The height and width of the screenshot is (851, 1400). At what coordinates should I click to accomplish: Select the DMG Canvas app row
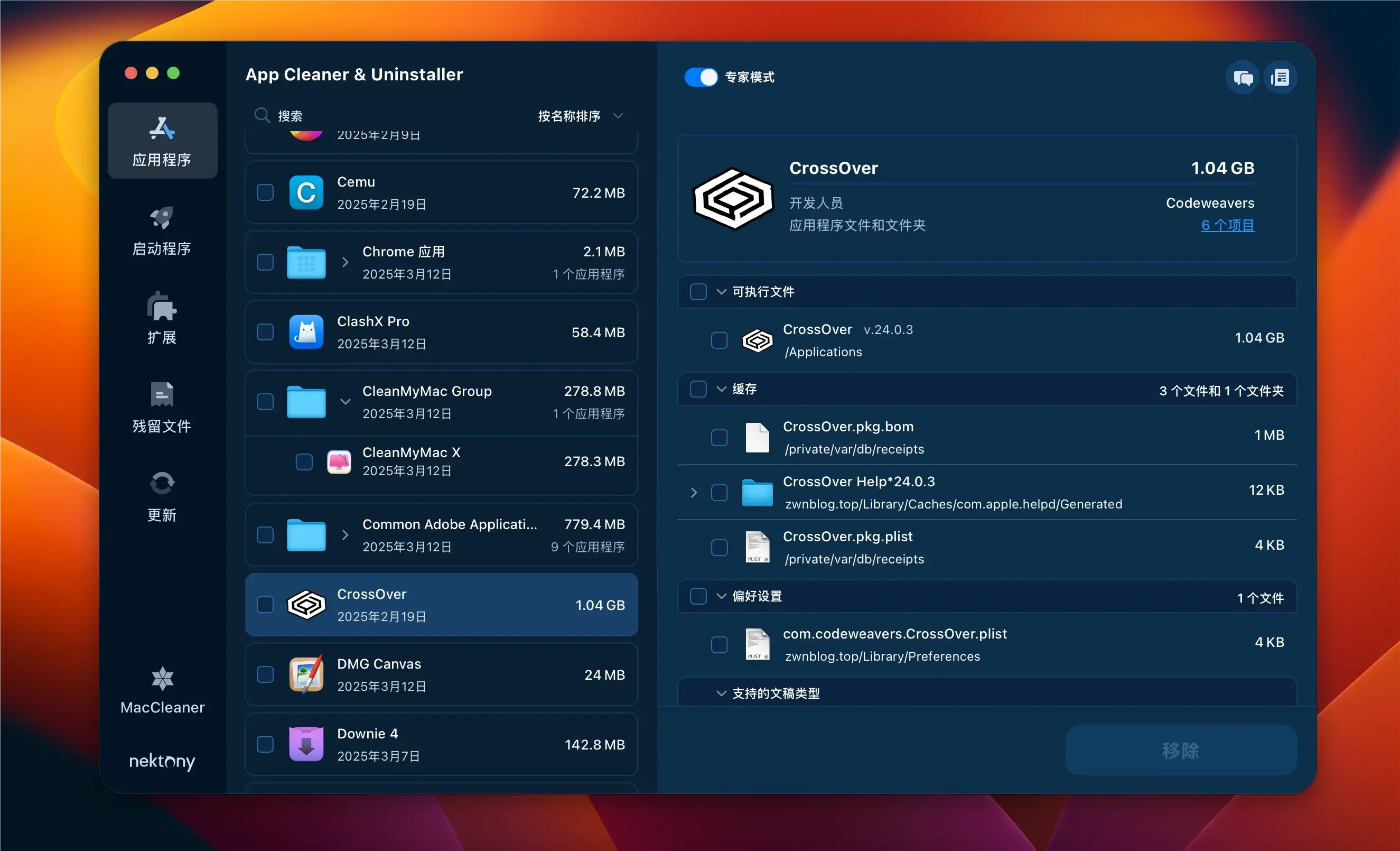click(442, 675)
